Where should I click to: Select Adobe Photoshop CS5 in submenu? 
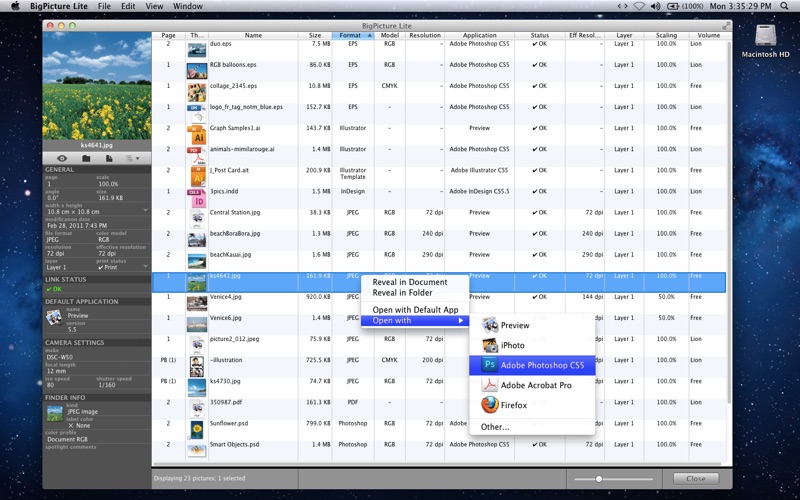[532, 365]
